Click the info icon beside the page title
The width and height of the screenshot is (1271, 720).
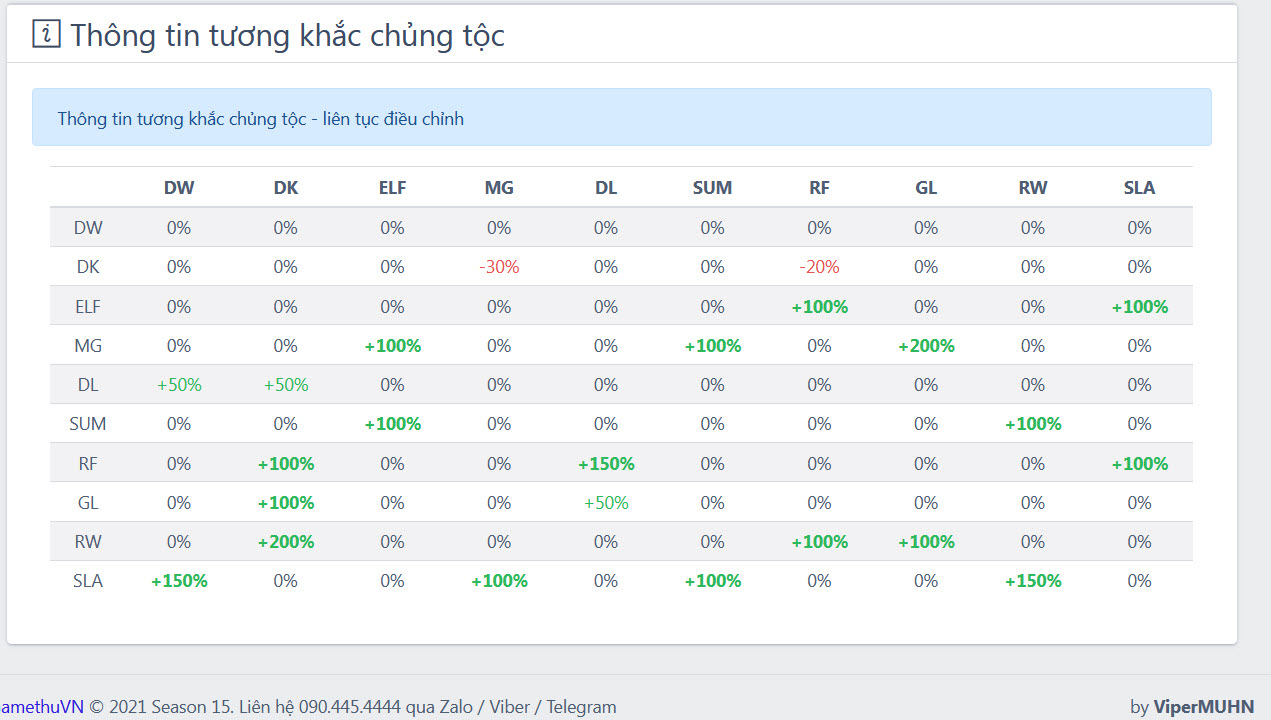[46, 34]
